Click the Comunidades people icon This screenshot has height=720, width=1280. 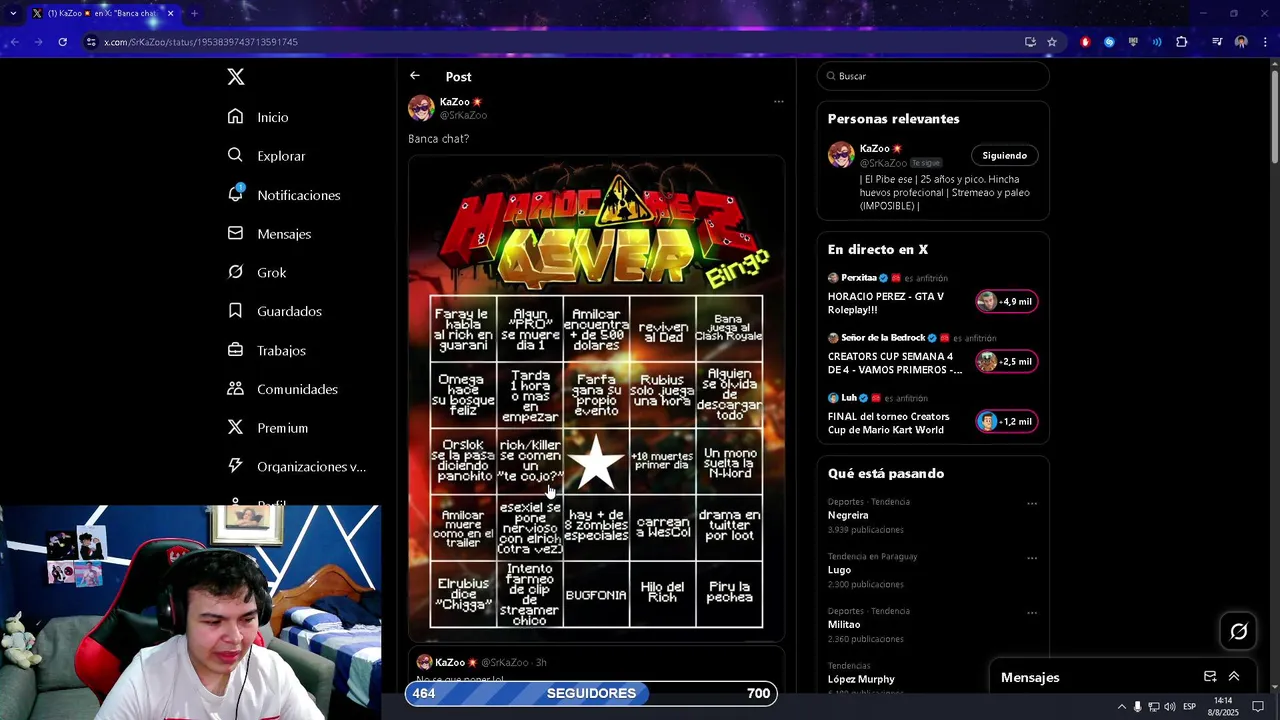tap(235, 388)
